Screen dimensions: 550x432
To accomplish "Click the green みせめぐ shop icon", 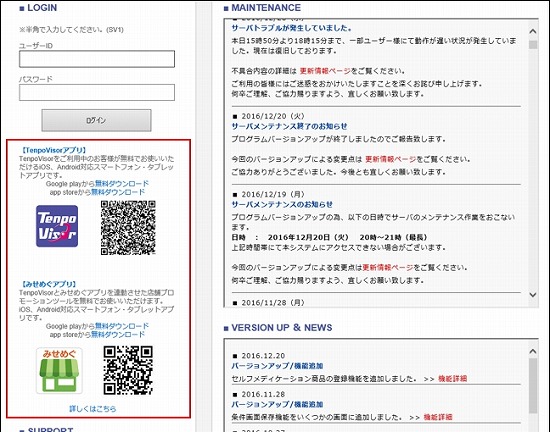I will (59, 370).
